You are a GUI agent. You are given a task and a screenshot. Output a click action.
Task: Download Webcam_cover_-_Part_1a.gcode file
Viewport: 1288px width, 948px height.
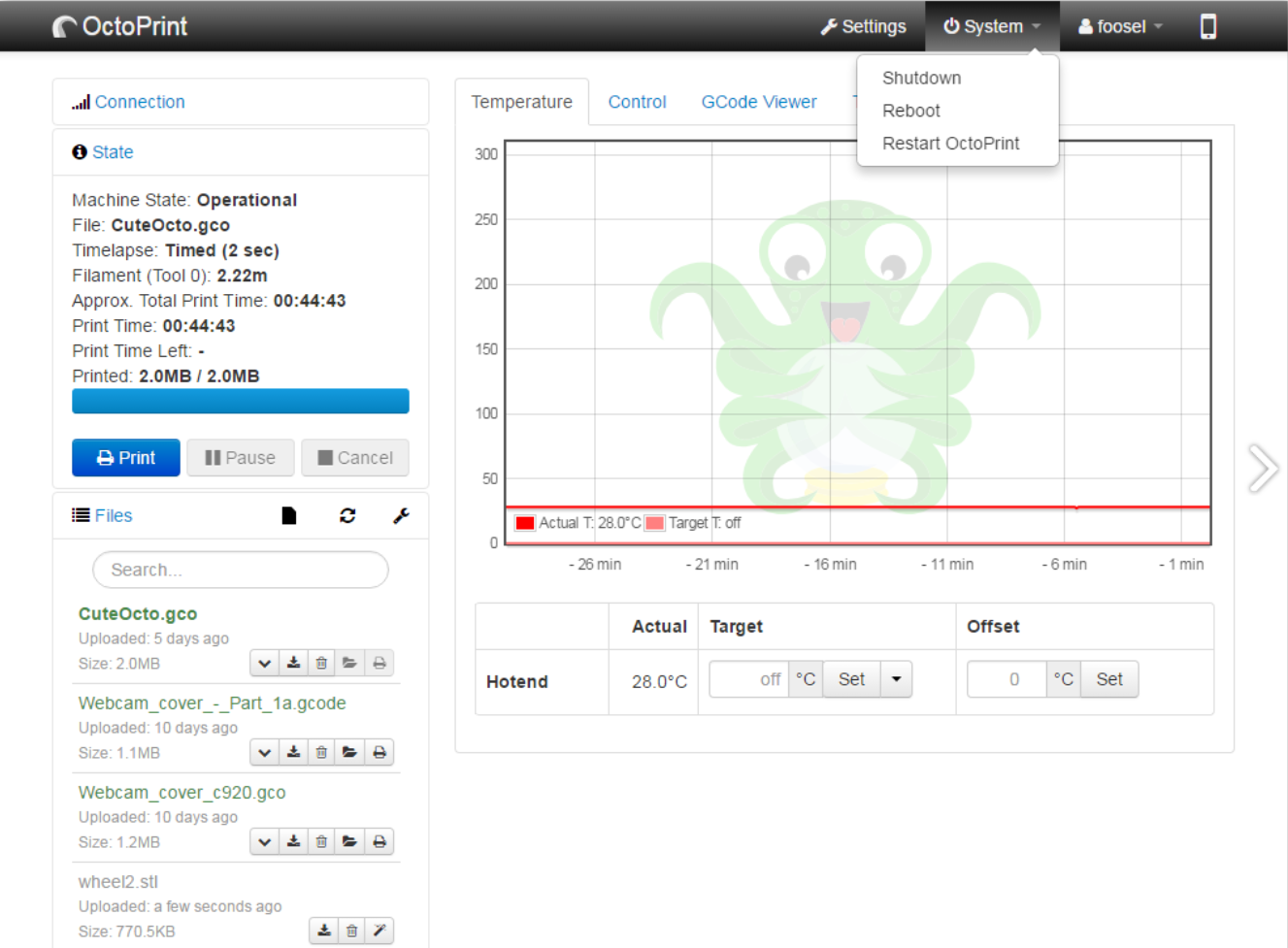(x=293, y=752)
